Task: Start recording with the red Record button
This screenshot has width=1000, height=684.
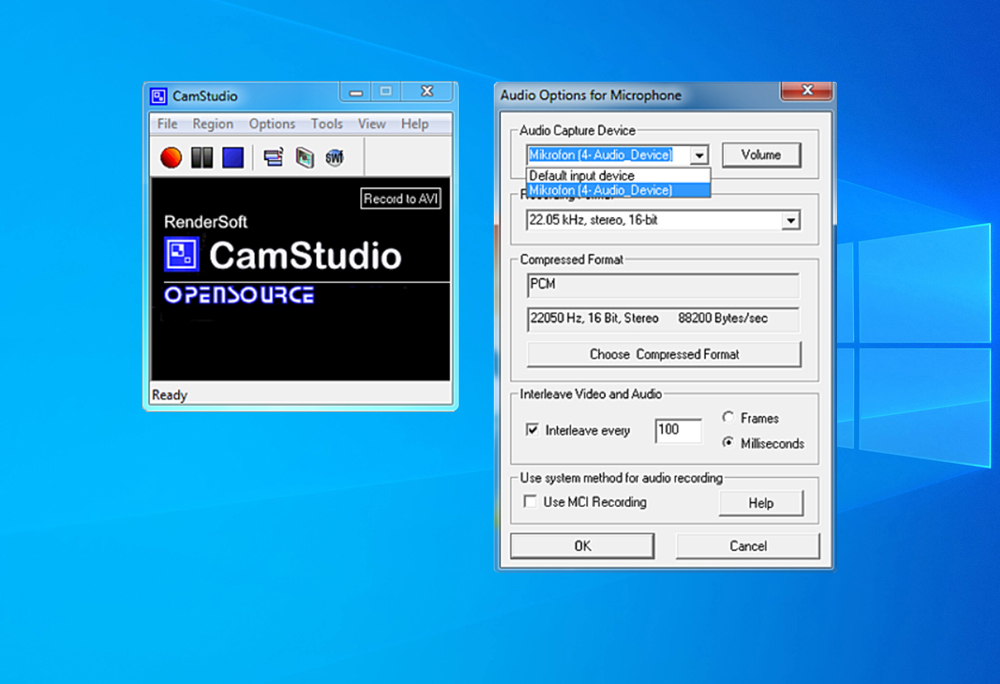Action: tap(171, 157)
